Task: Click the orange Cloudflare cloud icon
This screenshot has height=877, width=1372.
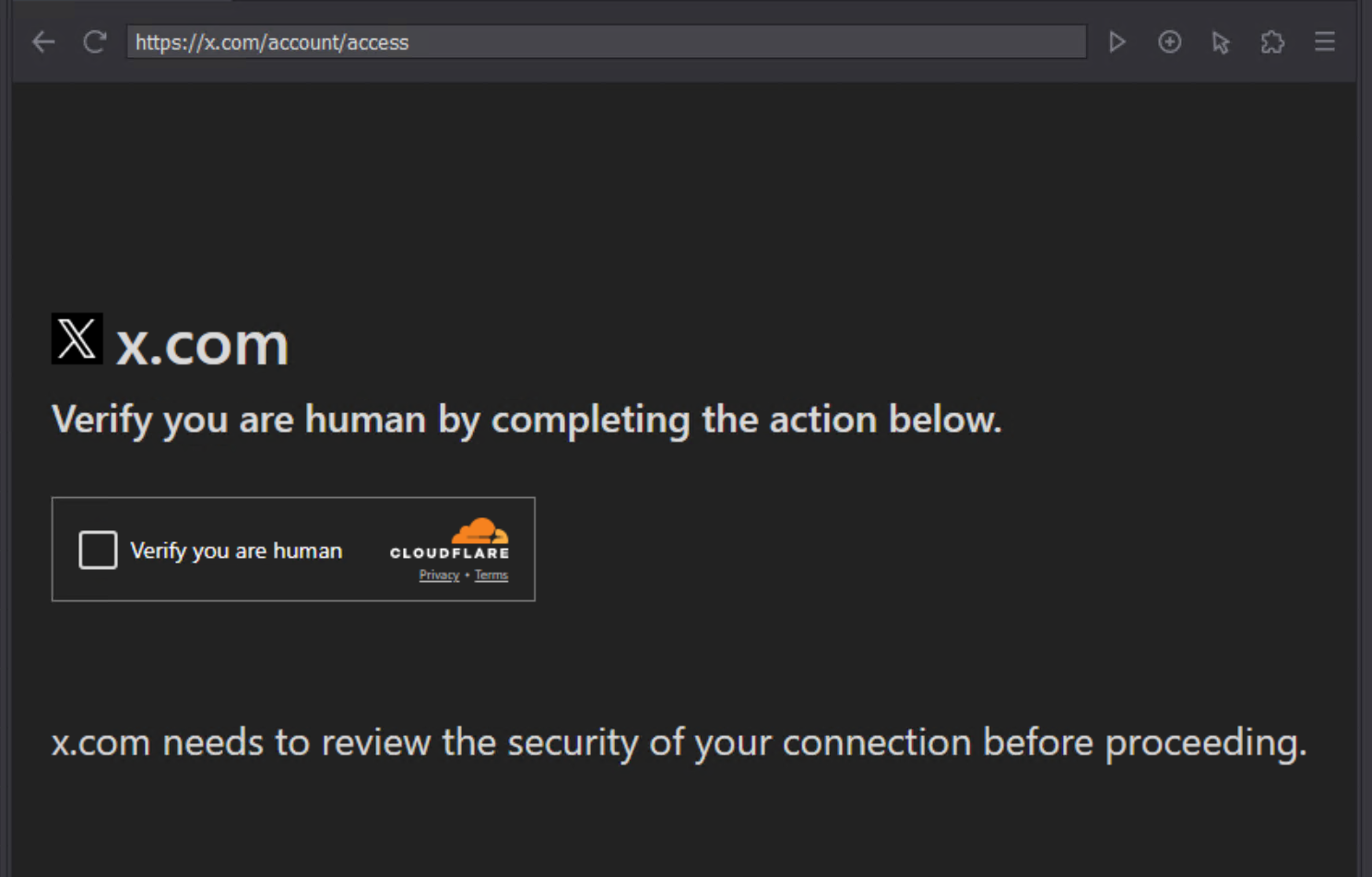Action: pos(479,531)
